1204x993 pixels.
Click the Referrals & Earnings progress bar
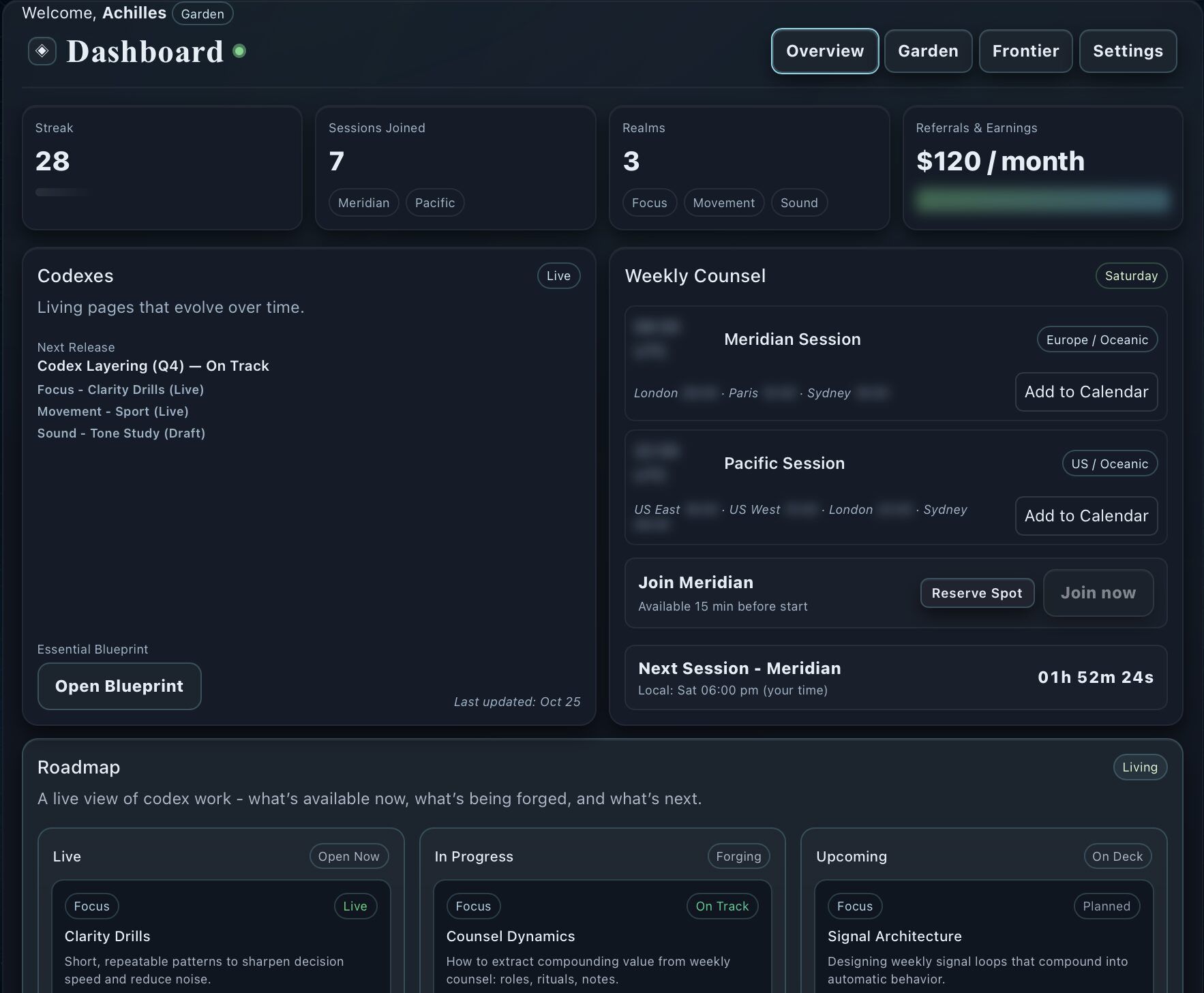(x=1042, y=200)
